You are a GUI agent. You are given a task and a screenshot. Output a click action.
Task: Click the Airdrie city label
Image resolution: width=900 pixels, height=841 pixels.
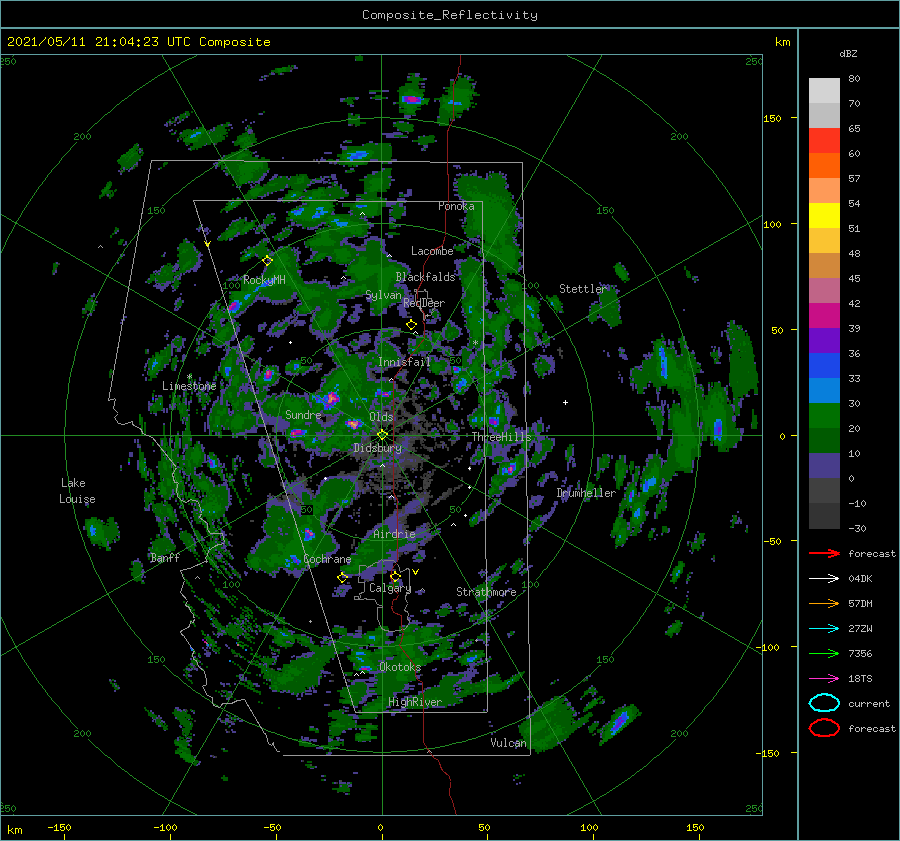tap(394, 534)
